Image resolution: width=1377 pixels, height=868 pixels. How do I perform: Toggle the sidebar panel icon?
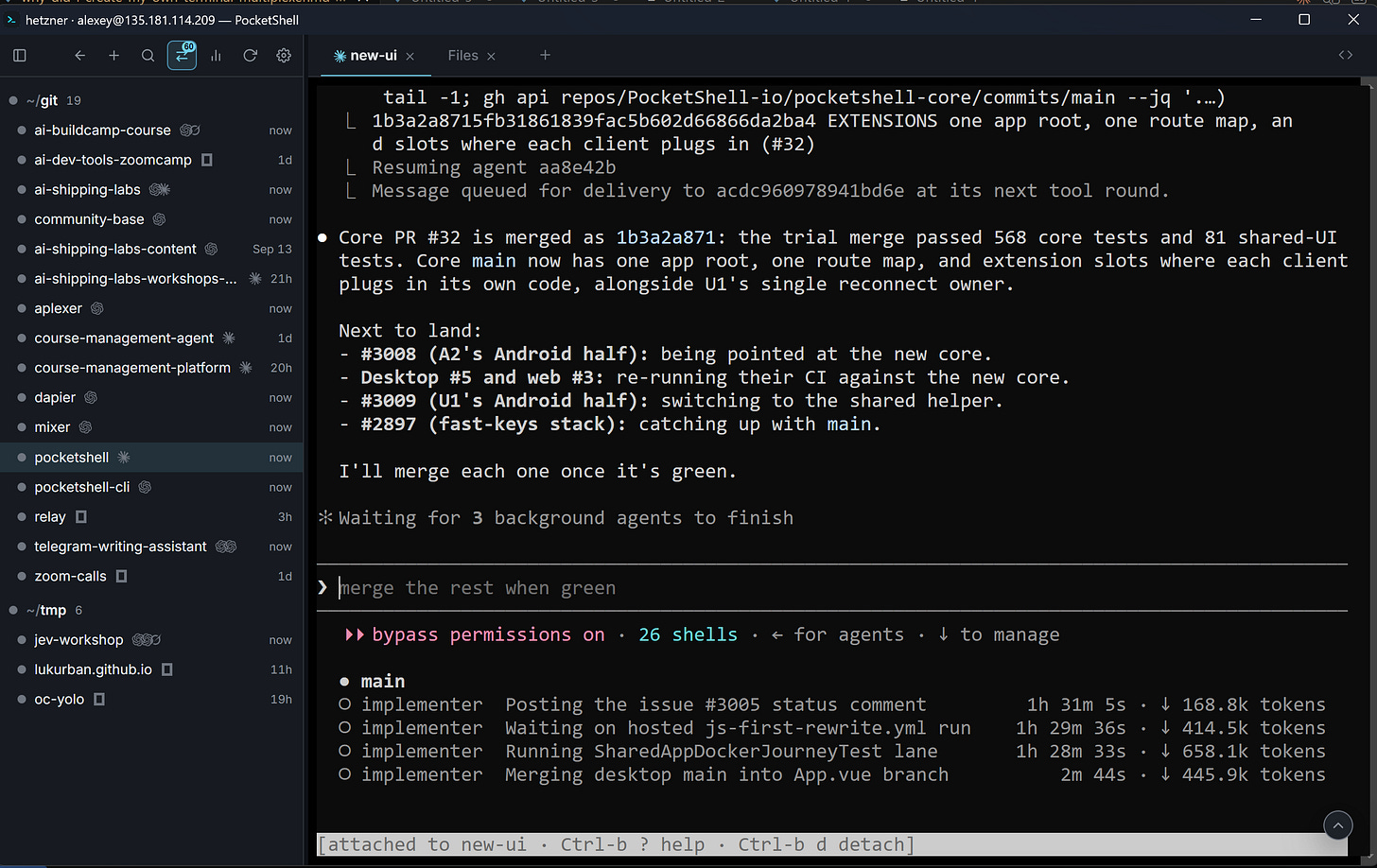[x=20, y=56]
